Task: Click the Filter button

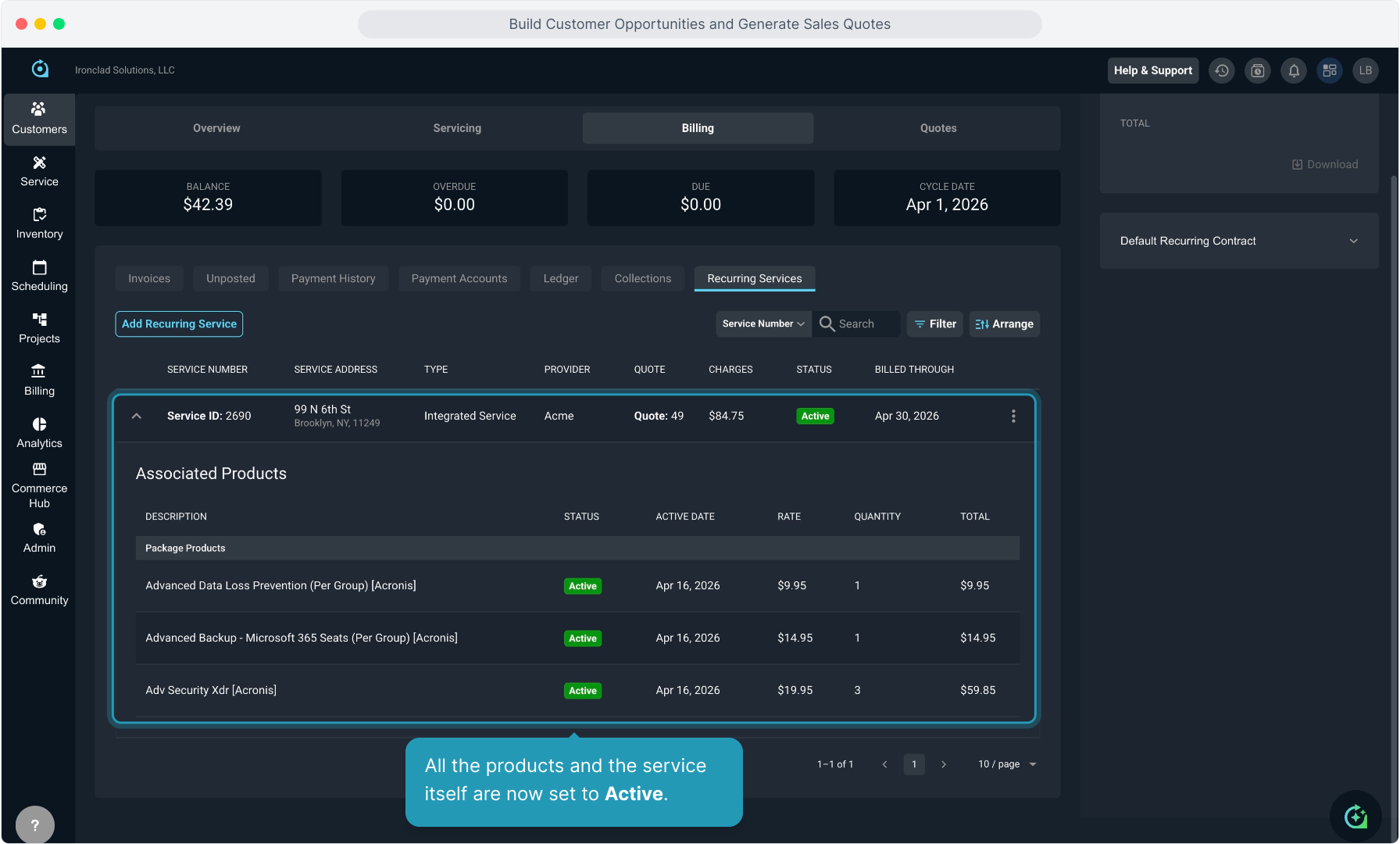Action: point(934,324)
